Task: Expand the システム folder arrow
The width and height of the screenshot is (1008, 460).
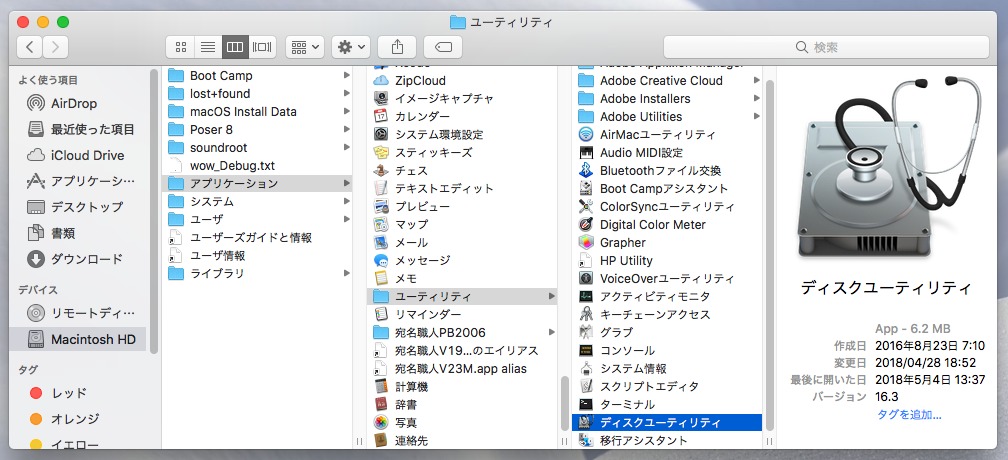Action: [346, 201]
